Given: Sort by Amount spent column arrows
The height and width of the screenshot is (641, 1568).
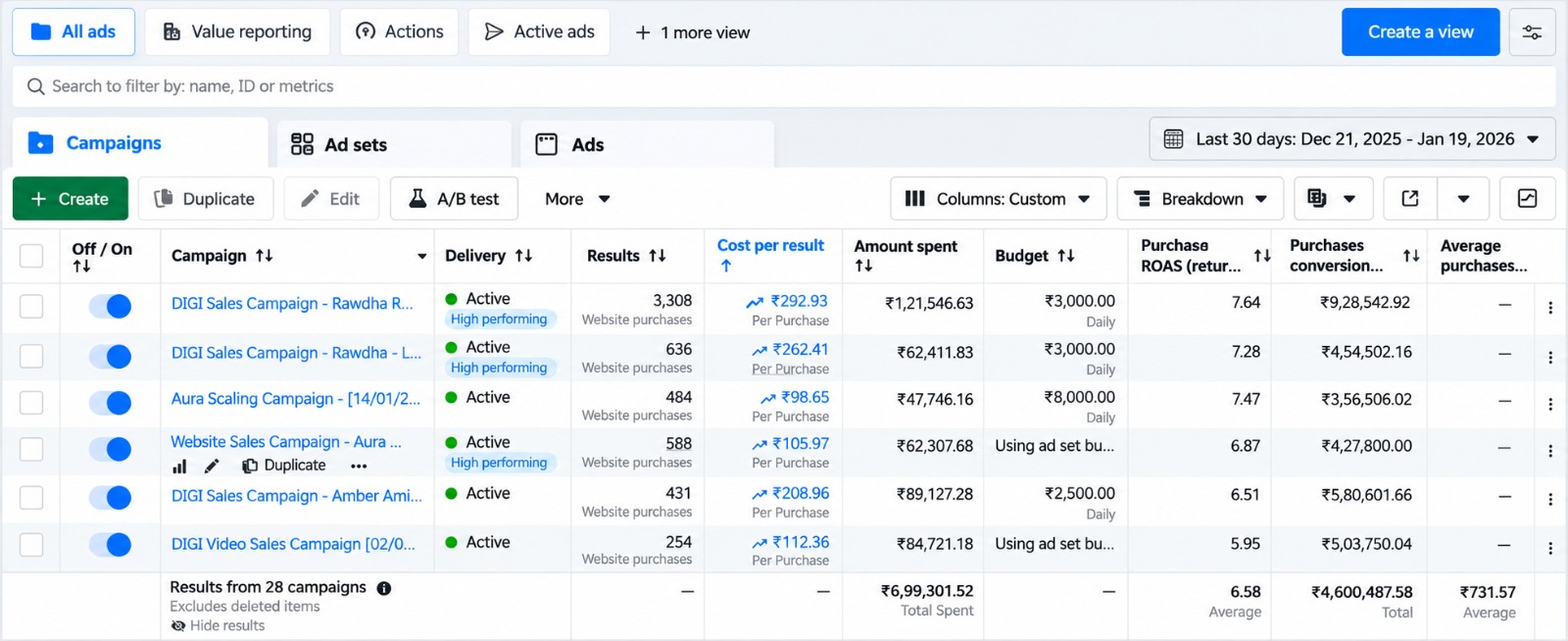Looking at the screenshot, I should click(x=863, y=266).
